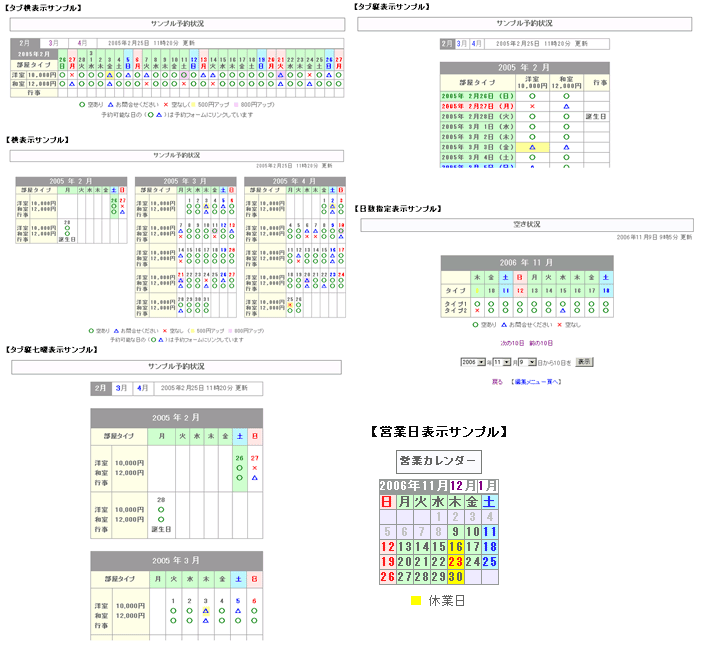Click the red X for 2005年2月27日 in タブ縦表示サンプル

[x=532, y=106]
